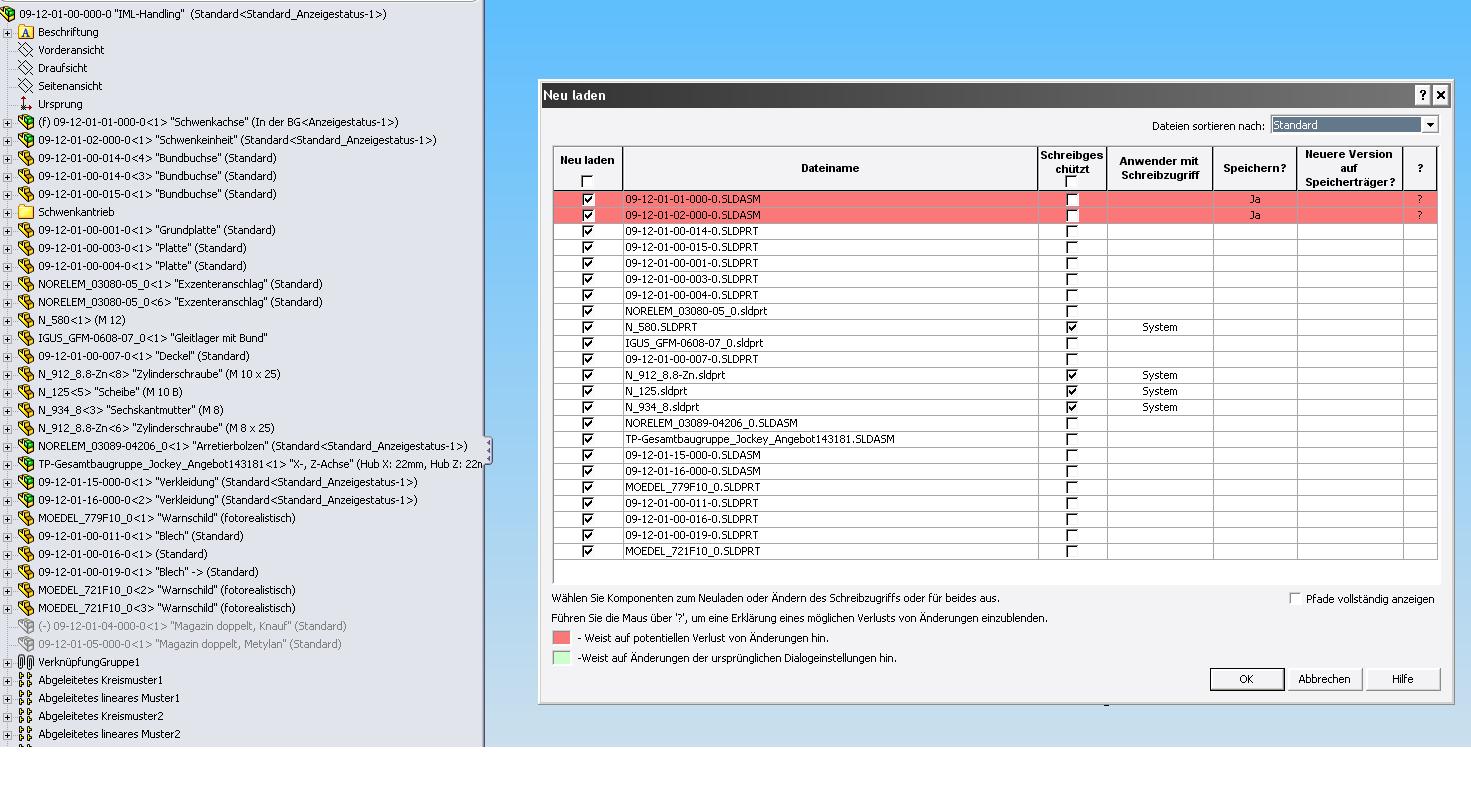Expand the VerknüpfungGruppe1 mates node

(8, 662)
